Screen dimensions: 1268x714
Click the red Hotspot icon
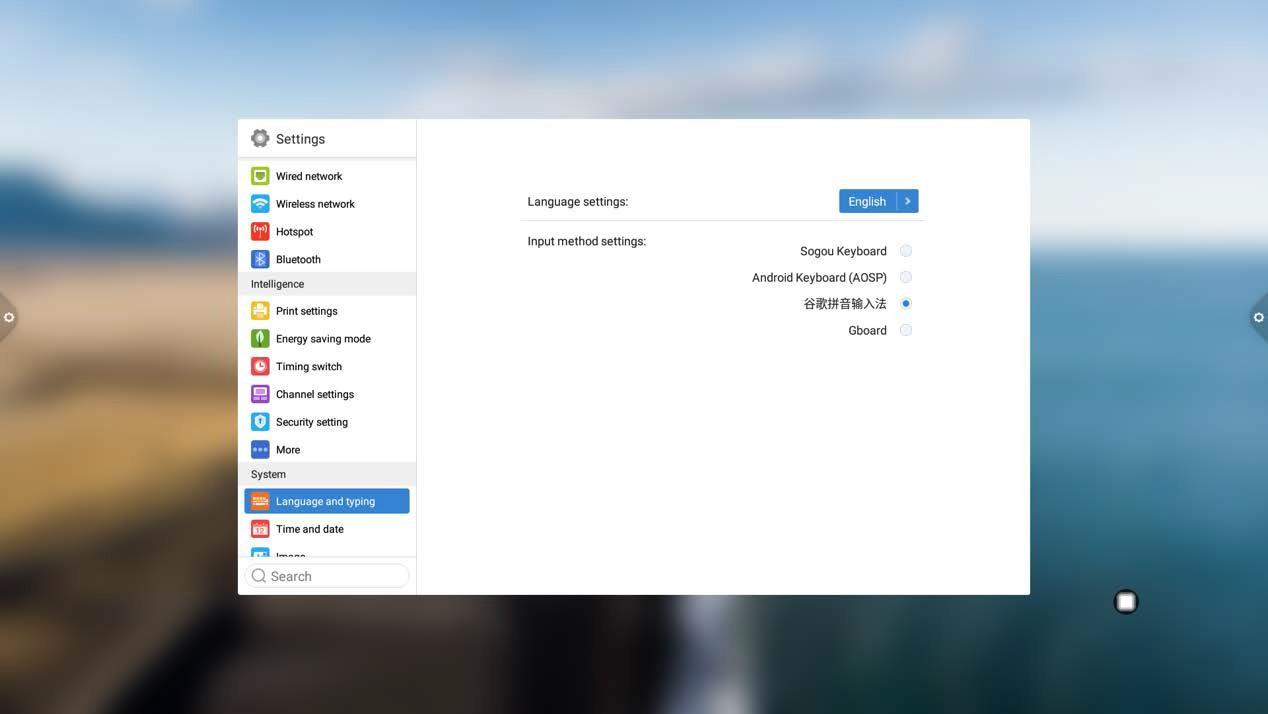click(260, 231)
